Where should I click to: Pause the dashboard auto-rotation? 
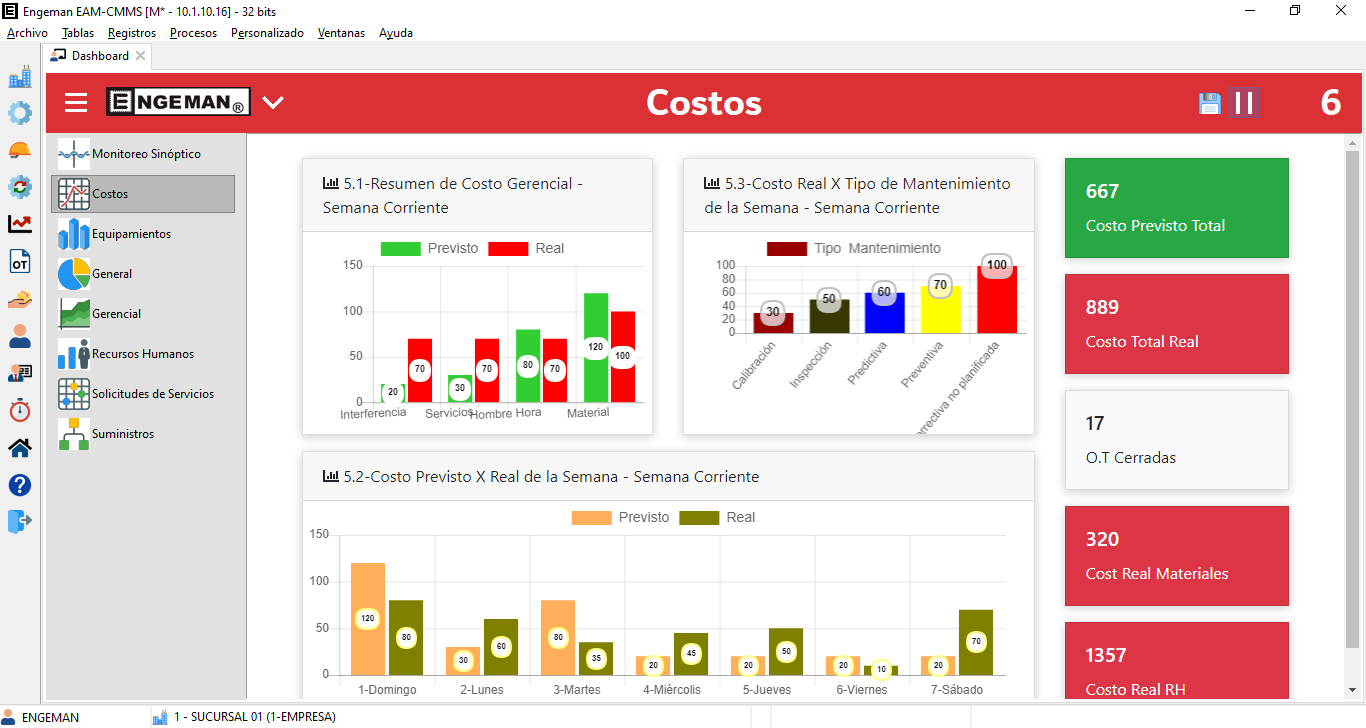pos(1244,103)
